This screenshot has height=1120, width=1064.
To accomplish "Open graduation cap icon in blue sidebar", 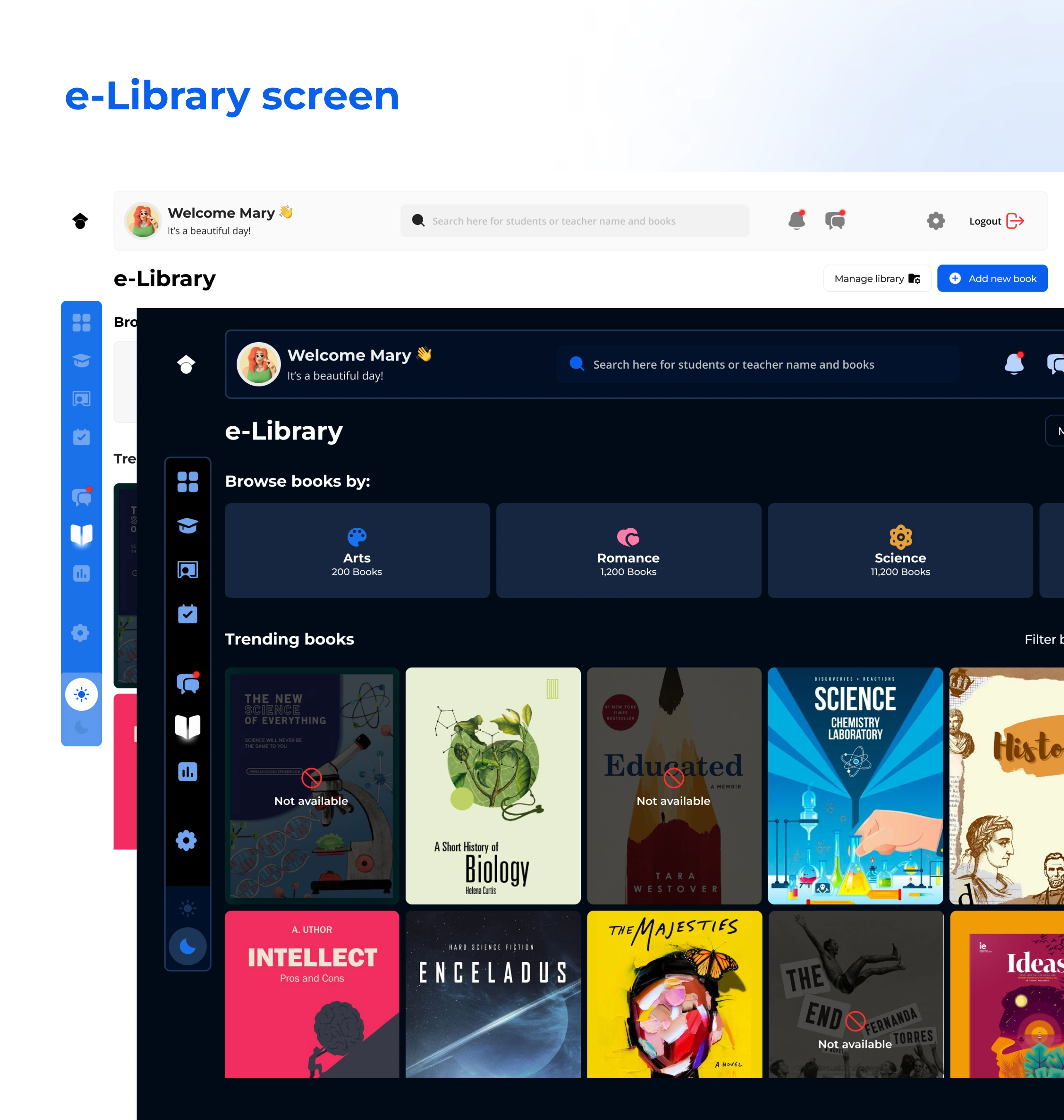I will click(x=82, y=361).
